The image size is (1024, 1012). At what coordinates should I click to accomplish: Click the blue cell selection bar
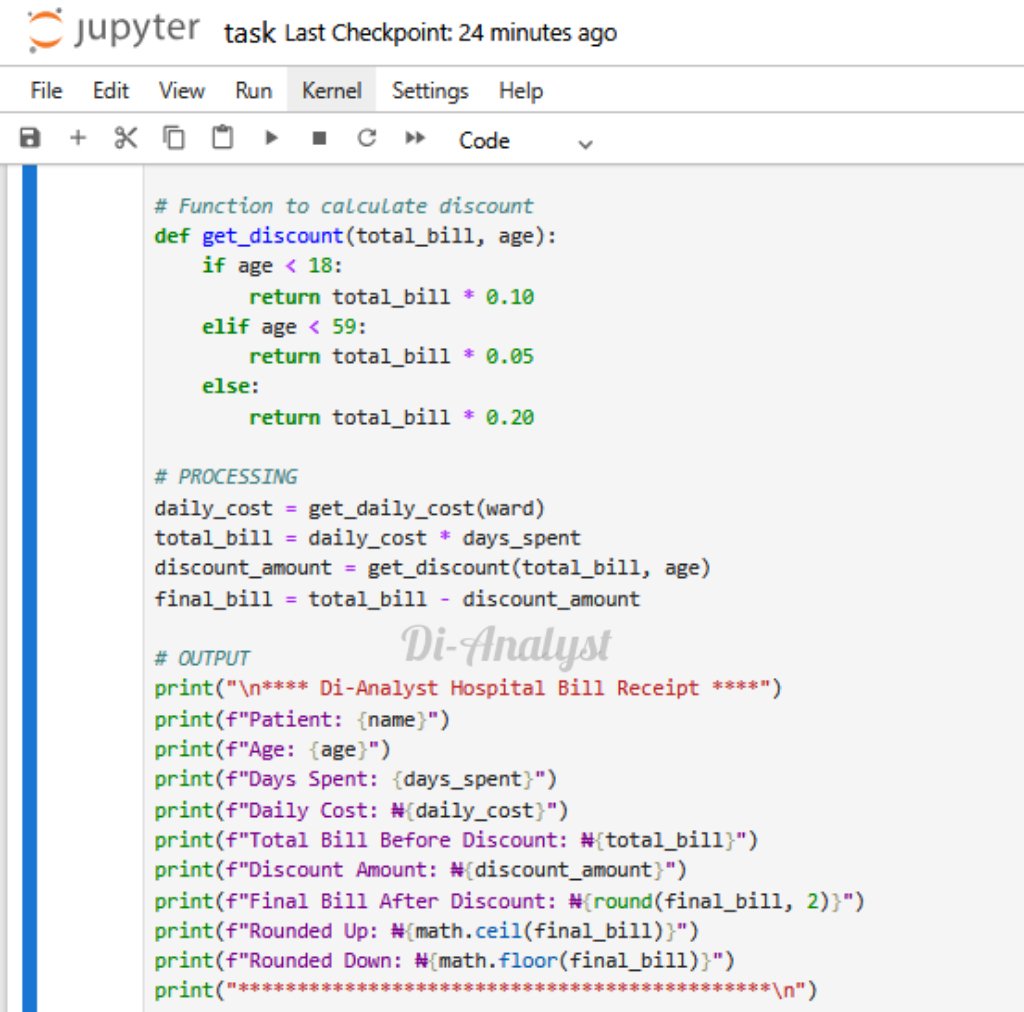point(29,588)
